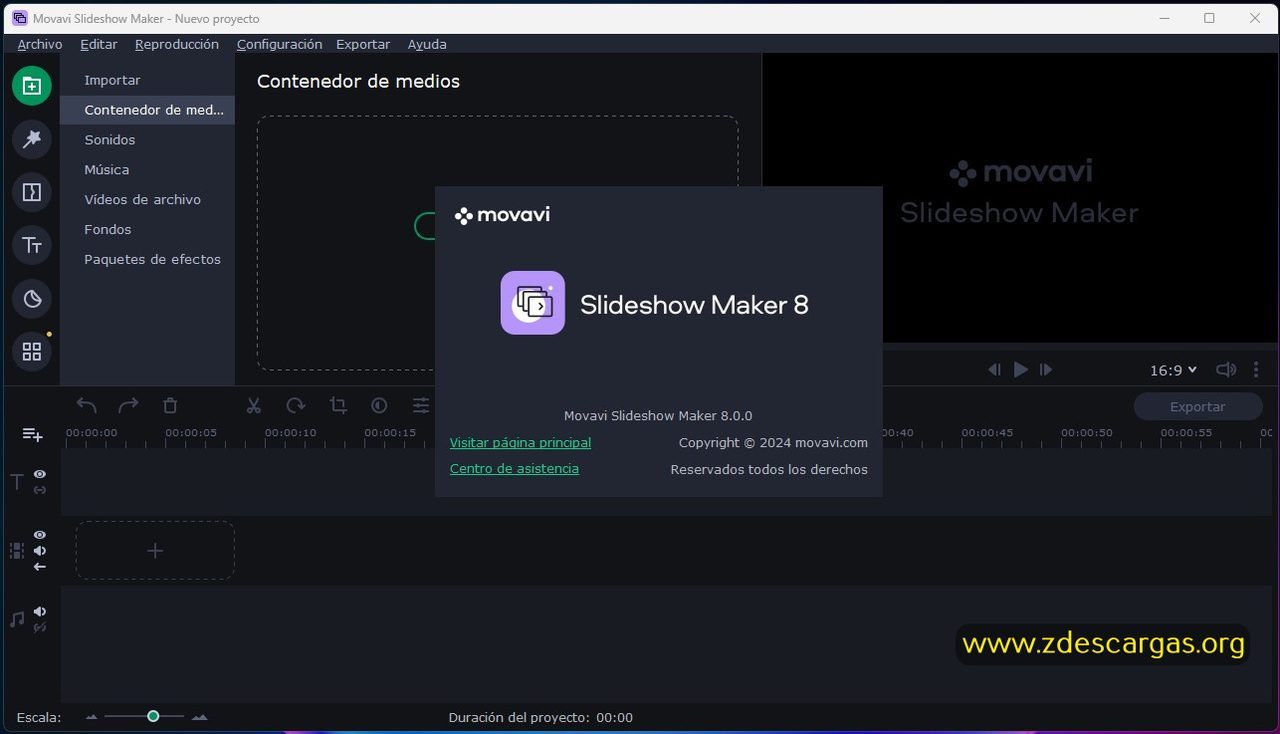Delete selected clip with trash icon
Image resolution: width=1280 pixels, height=734 pixels.
coord(170,405)
